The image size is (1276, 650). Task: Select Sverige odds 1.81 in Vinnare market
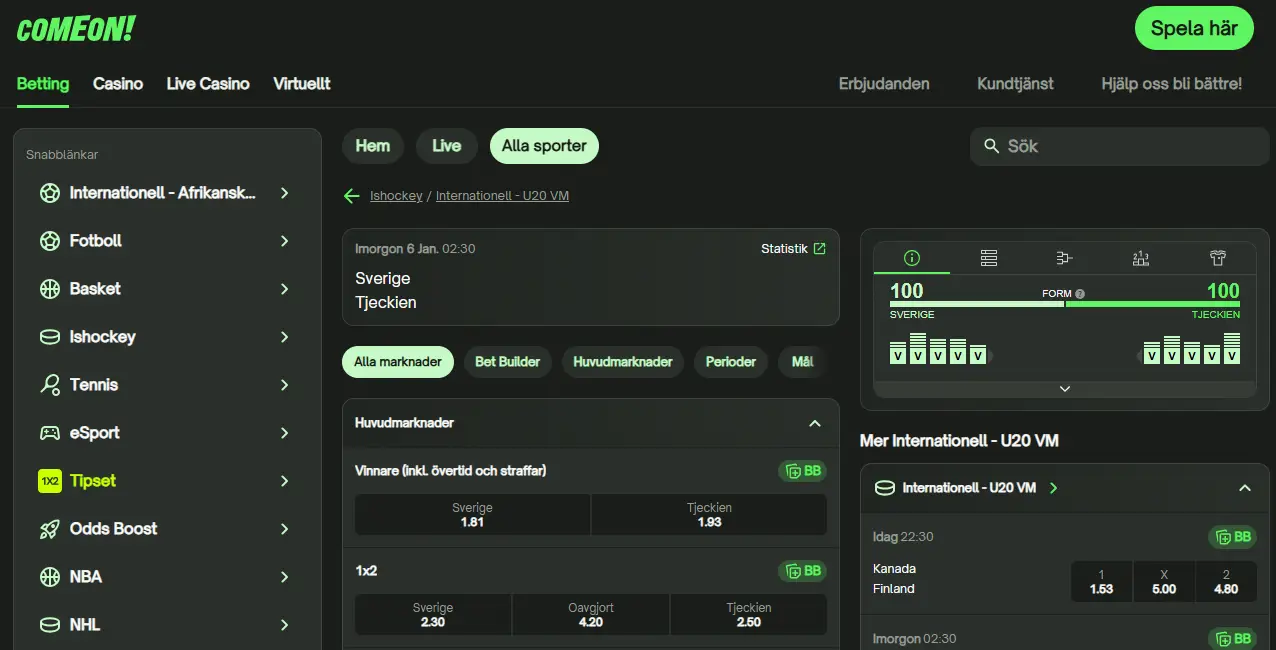click(472, 515)
